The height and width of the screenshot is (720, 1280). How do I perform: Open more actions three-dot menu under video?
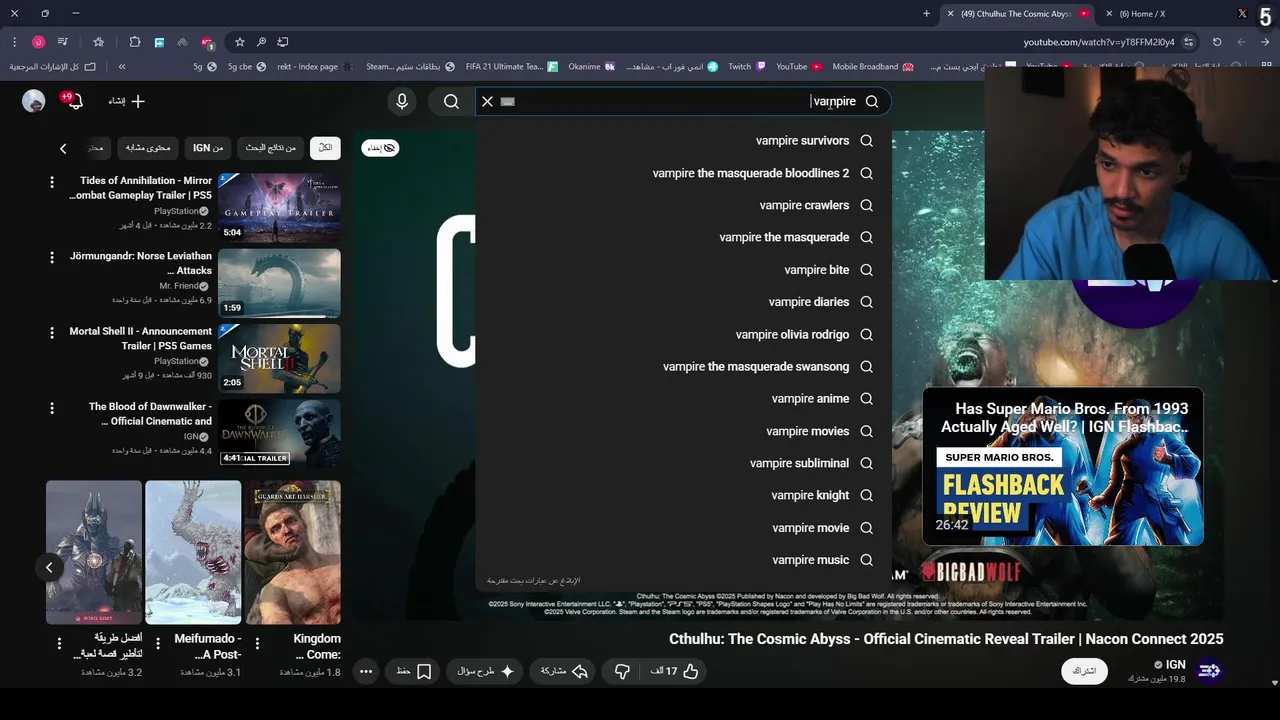pos(366,671)
